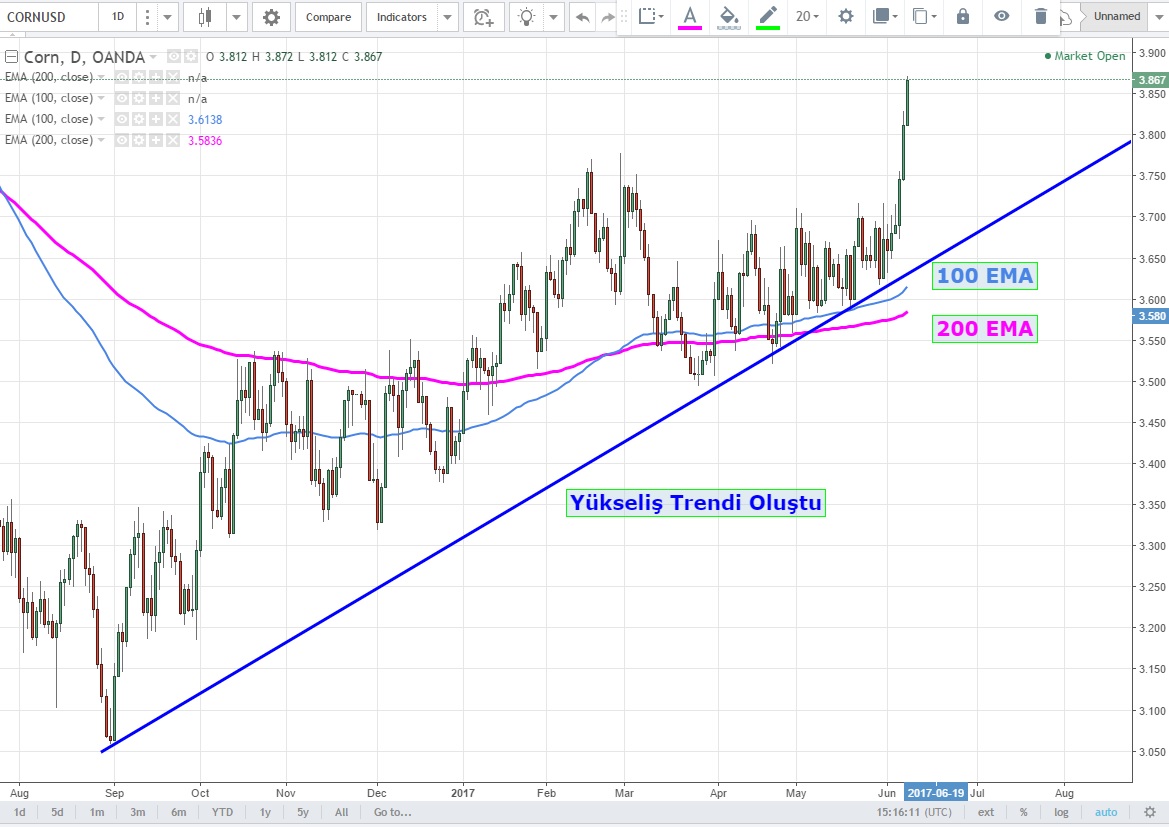Enable percent scale option
The image size is (1169, 827).
pos(1023,812)
